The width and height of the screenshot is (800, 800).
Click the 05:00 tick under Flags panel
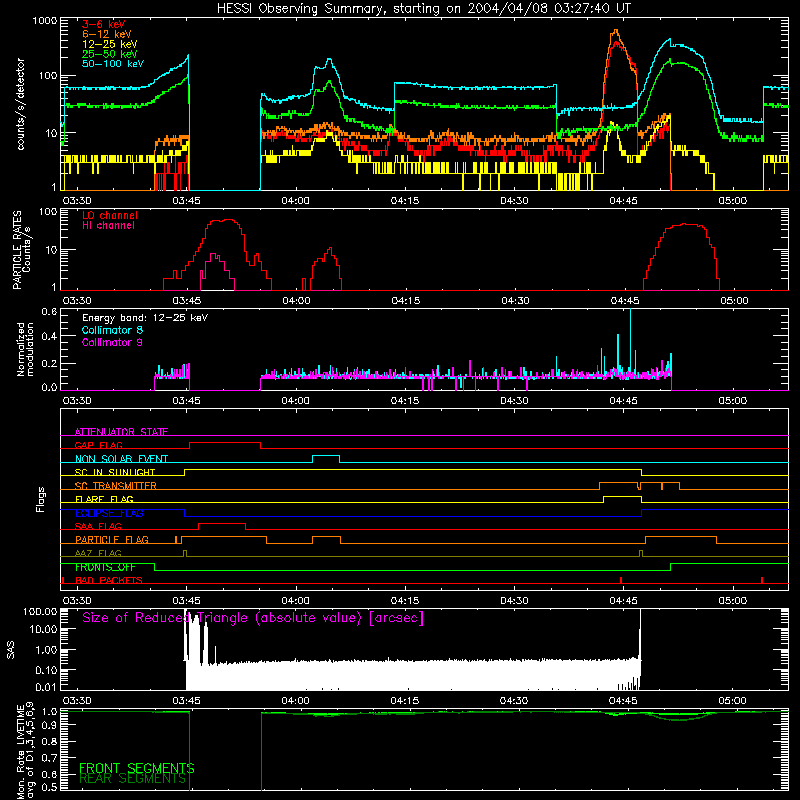pyautogui.click(x=733, y=601)
